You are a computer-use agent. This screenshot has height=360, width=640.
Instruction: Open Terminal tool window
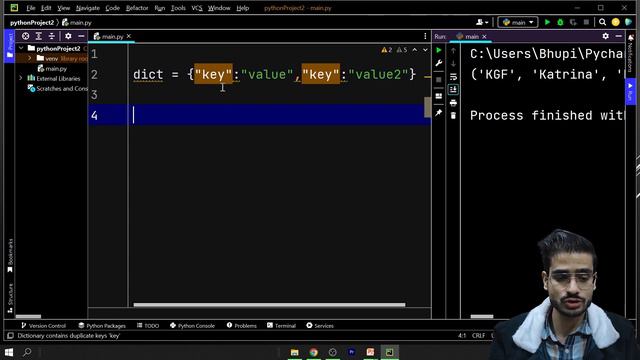tap(281, 326)
